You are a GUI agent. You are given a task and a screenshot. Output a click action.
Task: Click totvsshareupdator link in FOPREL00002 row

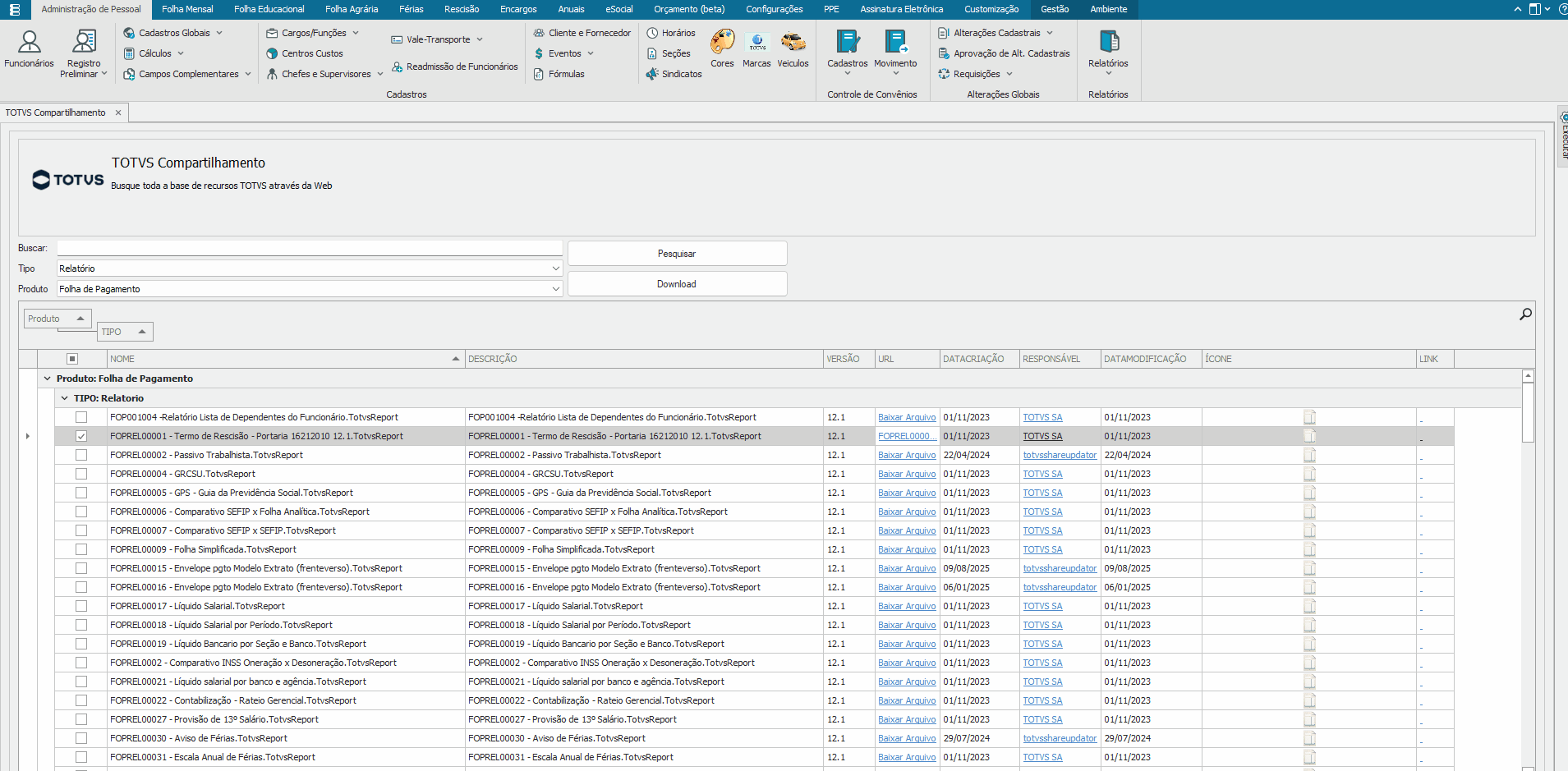pyautogui.click(x=1060, y=455)
